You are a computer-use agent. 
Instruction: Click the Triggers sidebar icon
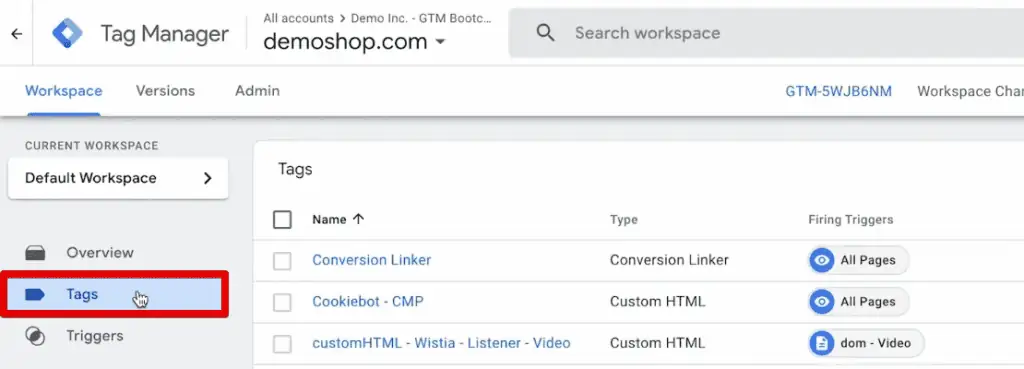coord(35,336)
